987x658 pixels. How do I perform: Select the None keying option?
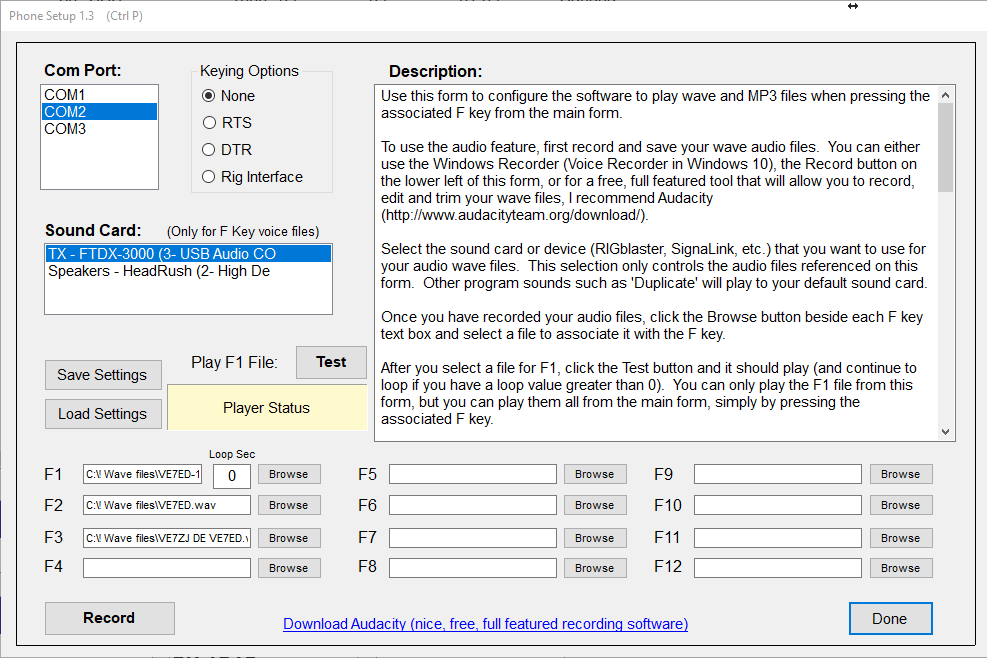coord(209,96)
